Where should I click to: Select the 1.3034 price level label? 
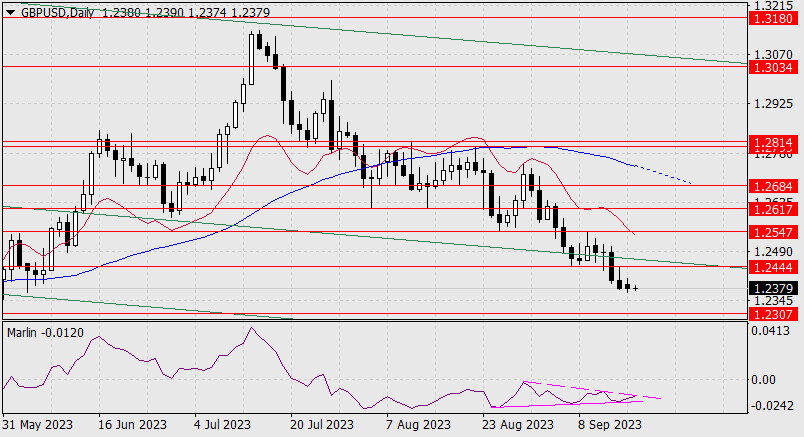point(773,67)
